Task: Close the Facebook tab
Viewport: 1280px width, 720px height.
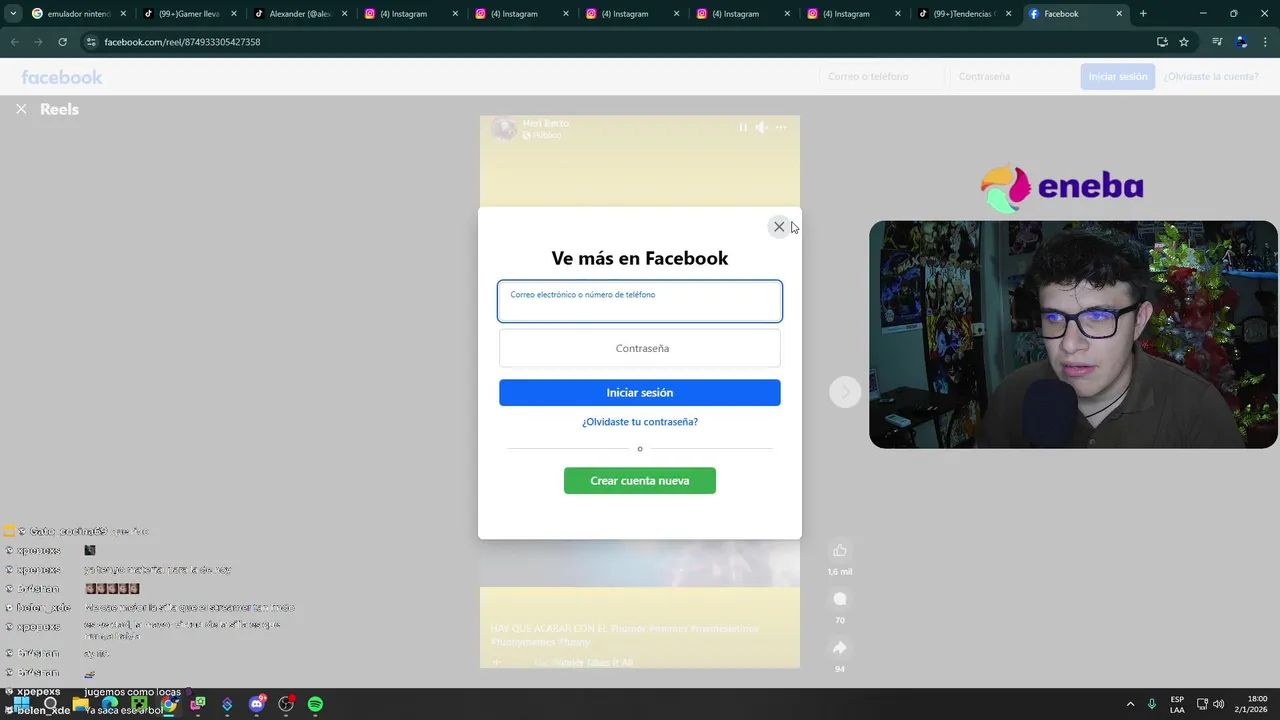Action: 1119,14
